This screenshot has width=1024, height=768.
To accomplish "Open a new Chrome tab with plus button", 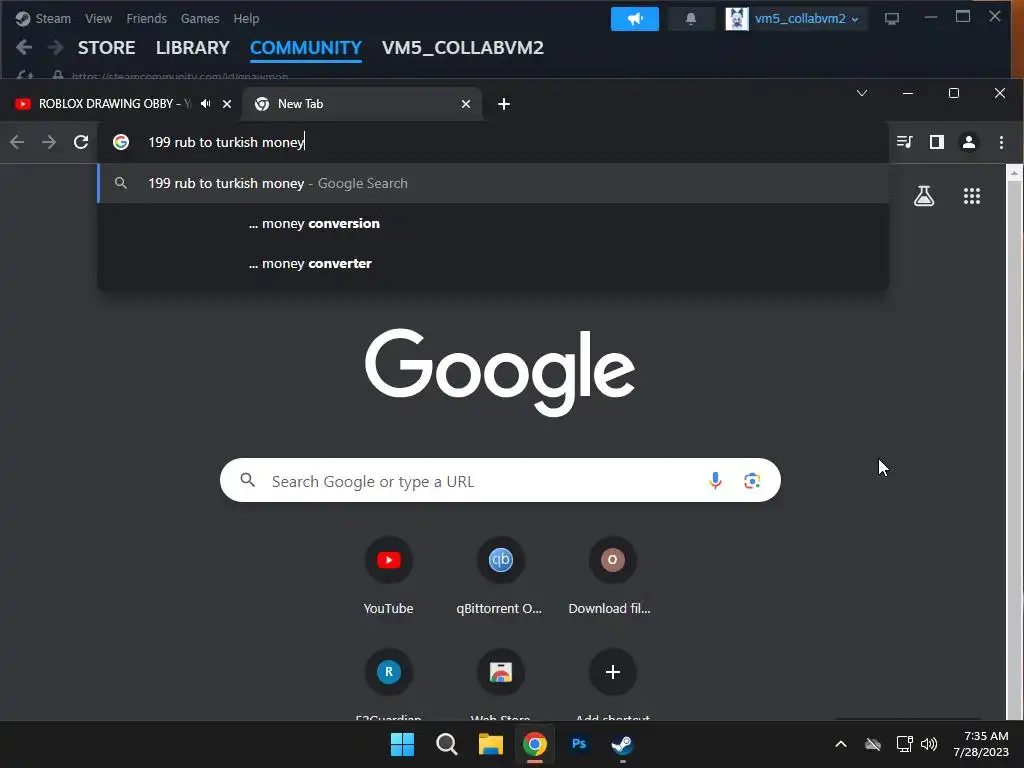I will 504,104.
